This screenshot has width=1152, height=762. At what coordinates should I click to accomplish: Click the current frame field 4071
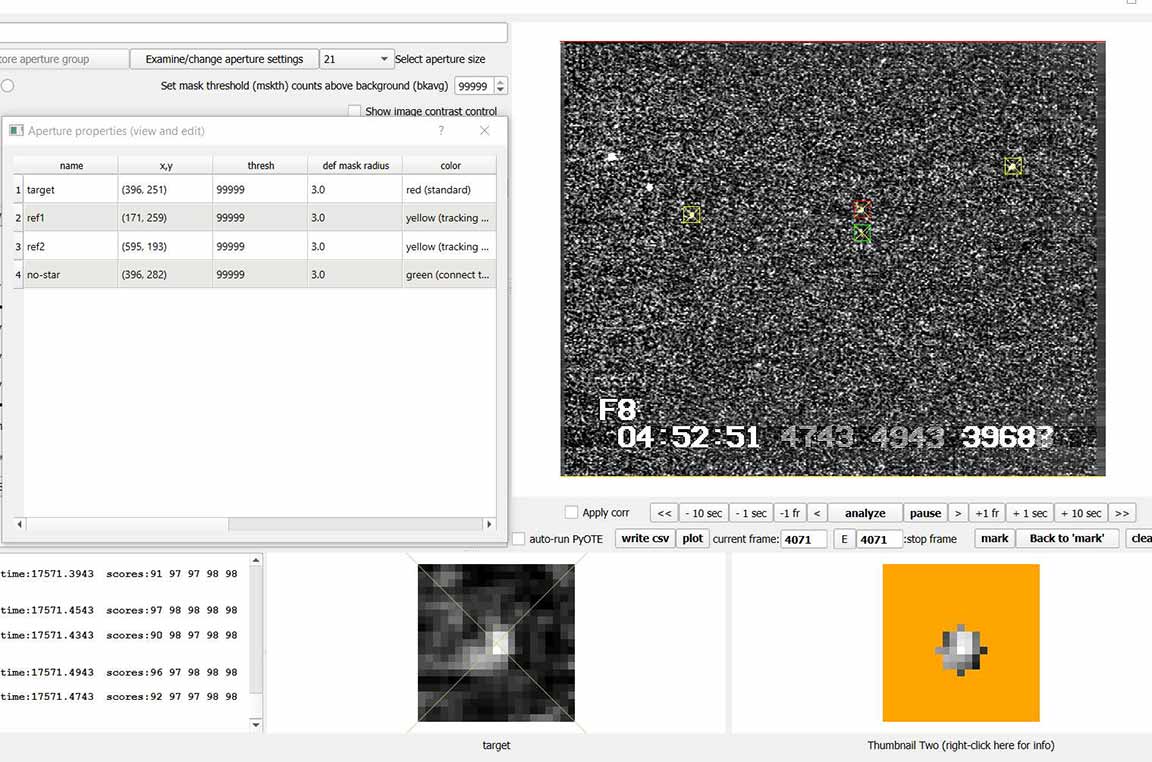coord(803,539)
